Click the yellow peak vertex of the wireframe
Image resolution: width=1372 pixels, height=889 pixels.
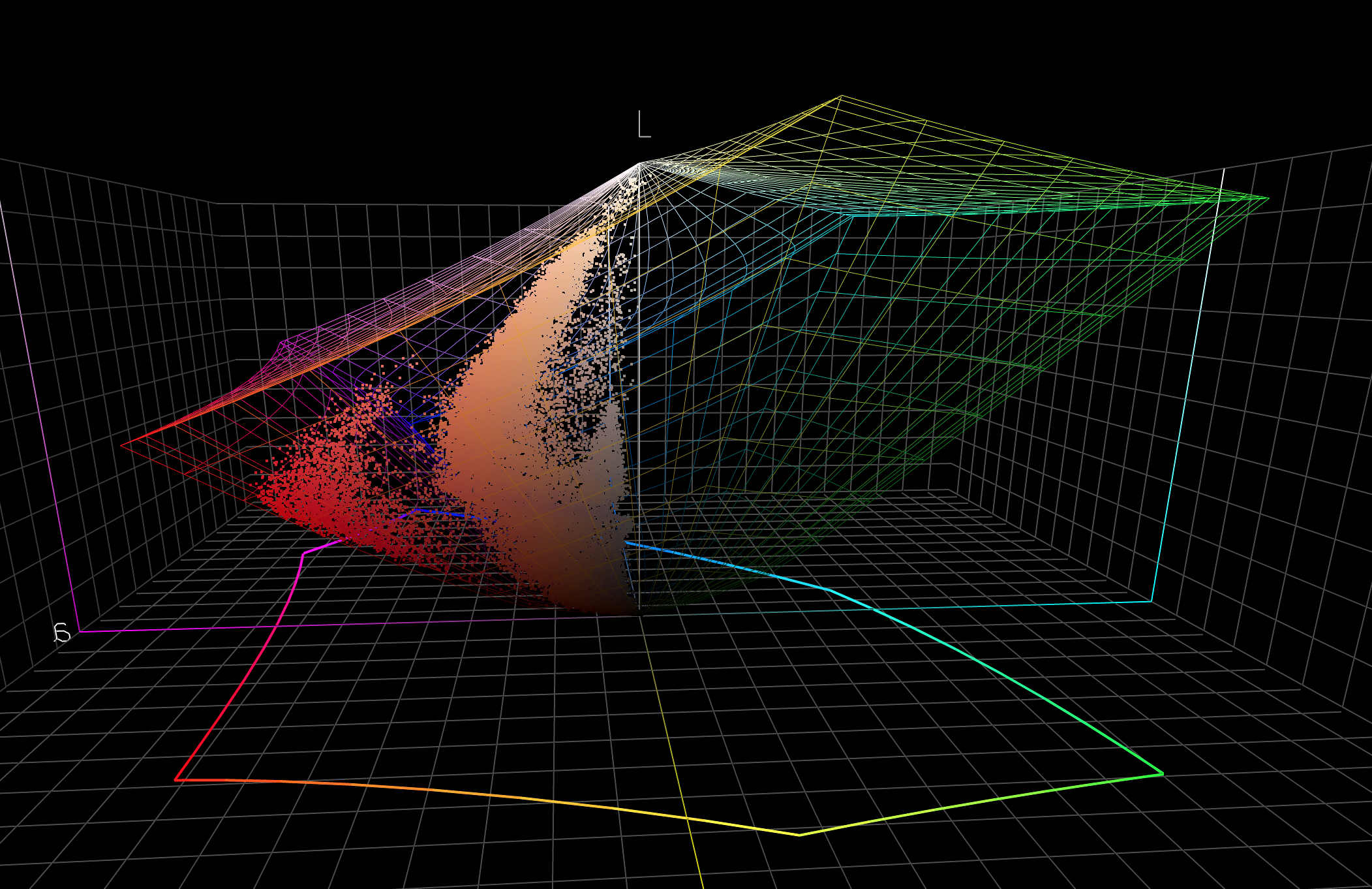point(840,97)
